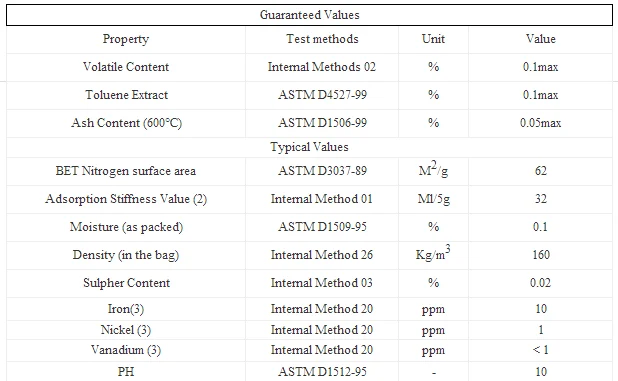Viewport: 618px width, 381px height.
Task: Click BET Nitrogen surface area cell
Action: tap(126, 171)
